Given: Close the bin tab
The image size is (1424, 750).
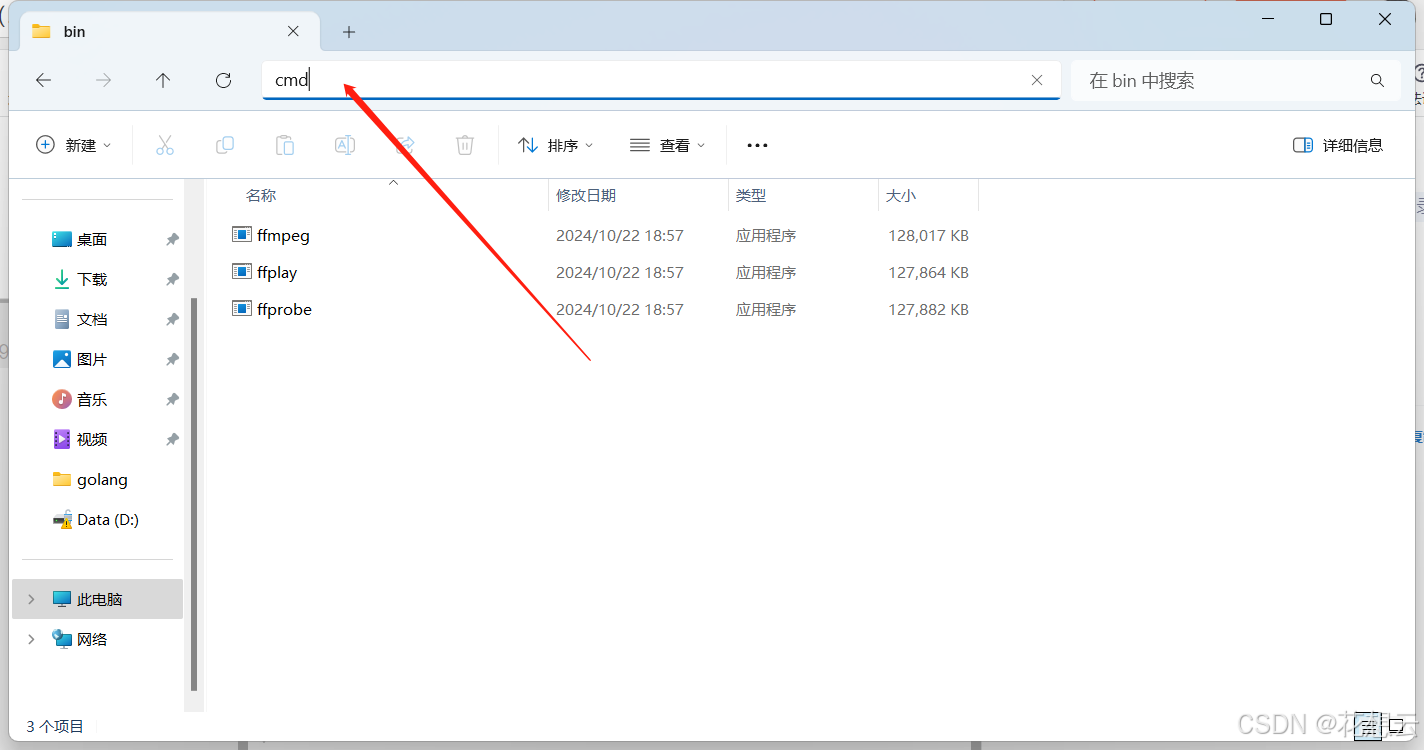Looking at the screenshot, I should (293, 31).
